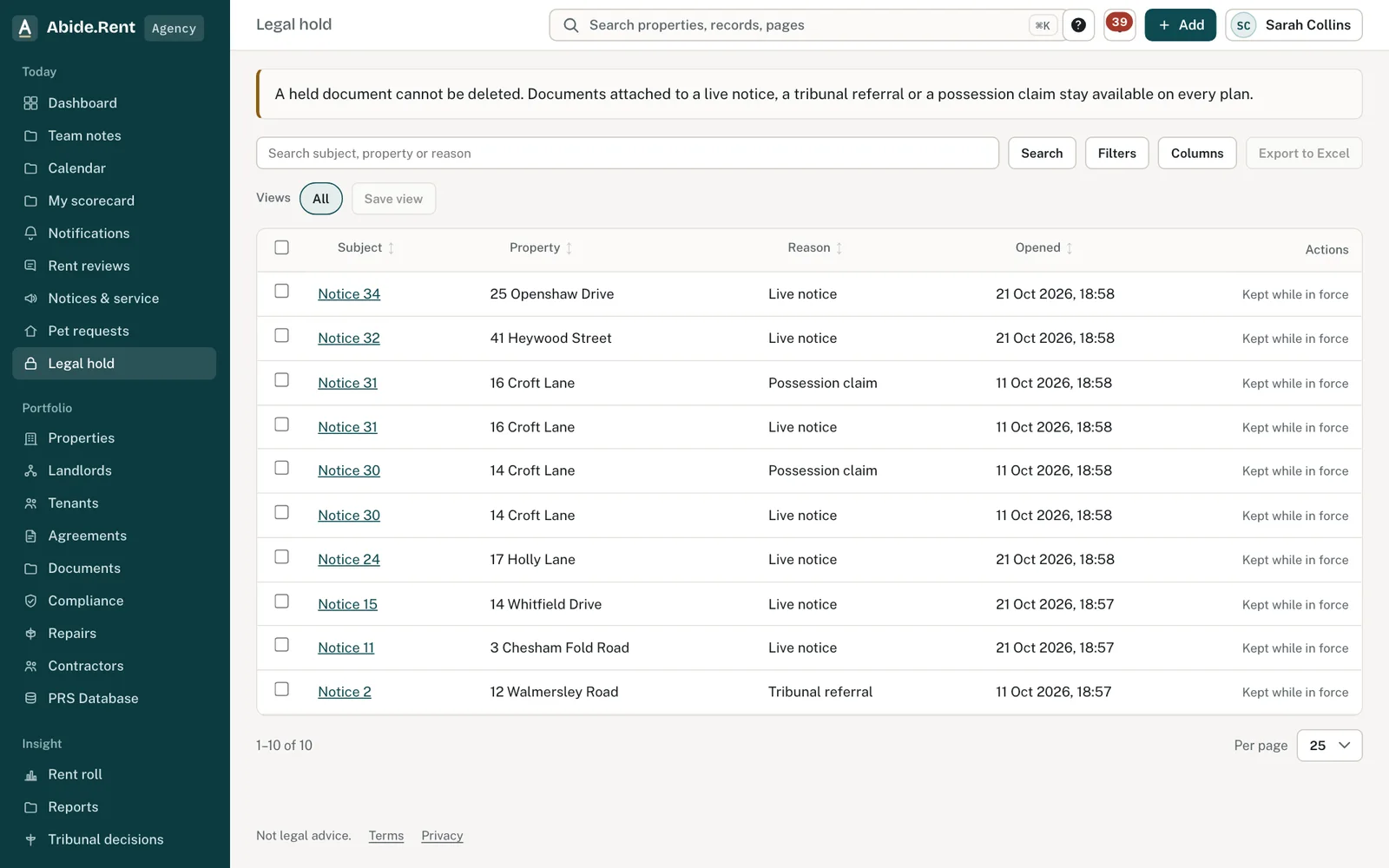This screenshot has width=1389, height=868.
Task: Open the Per page dropdown showing 25
Action: pos(1329,746)
